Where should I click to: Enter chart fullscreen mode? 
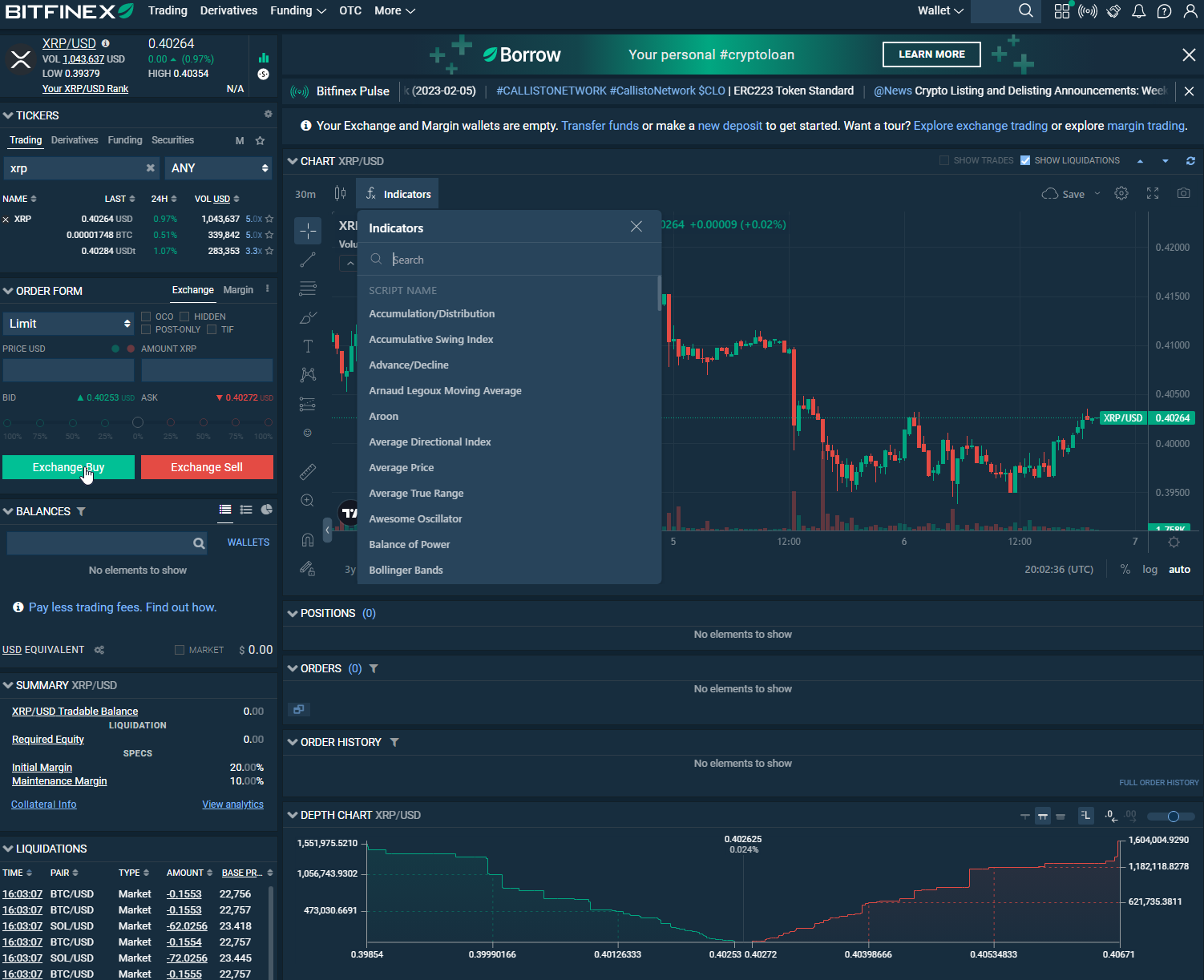point(1153,193)
